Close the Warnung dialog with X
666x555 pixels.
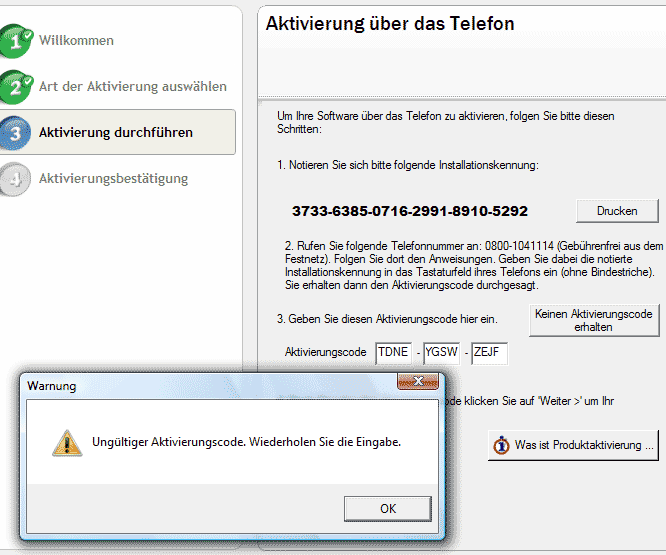coord(418,381)
